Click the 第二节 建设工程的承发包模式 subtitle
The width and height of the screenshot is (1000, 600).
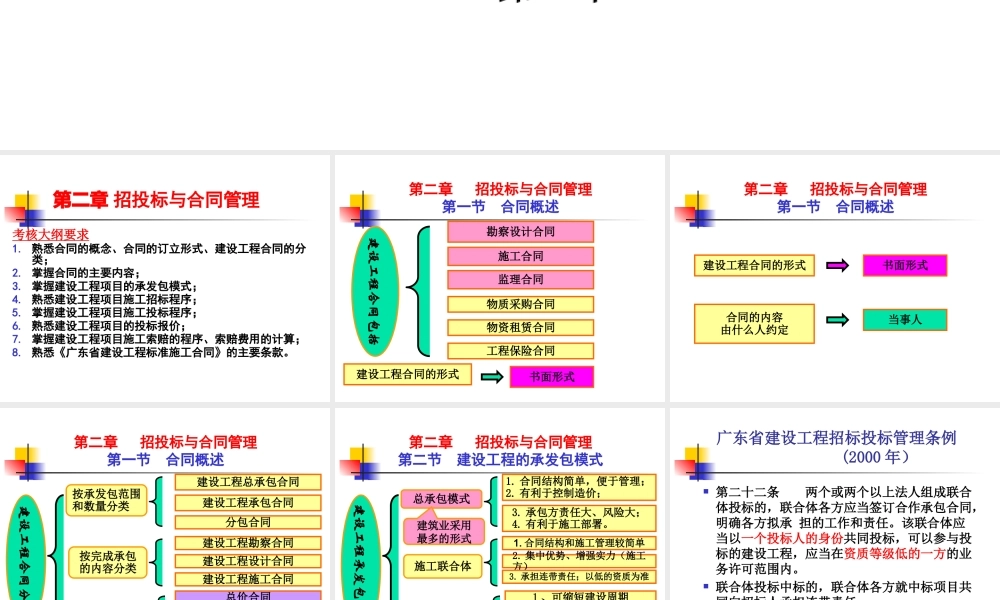(500, 460)
